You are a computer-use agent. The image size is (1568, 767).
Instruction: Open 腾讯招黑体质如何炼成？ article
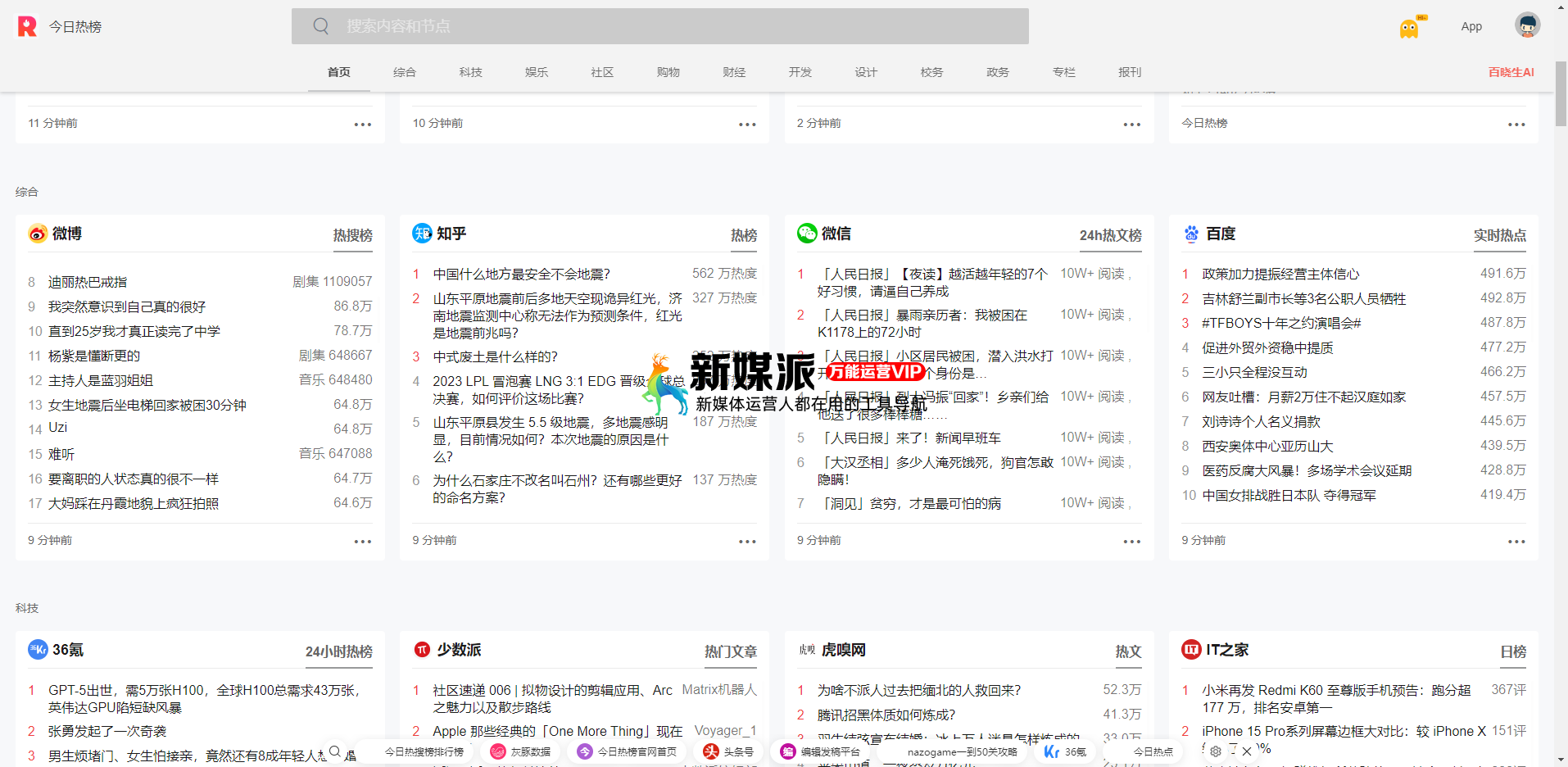[x=886, y=715]
